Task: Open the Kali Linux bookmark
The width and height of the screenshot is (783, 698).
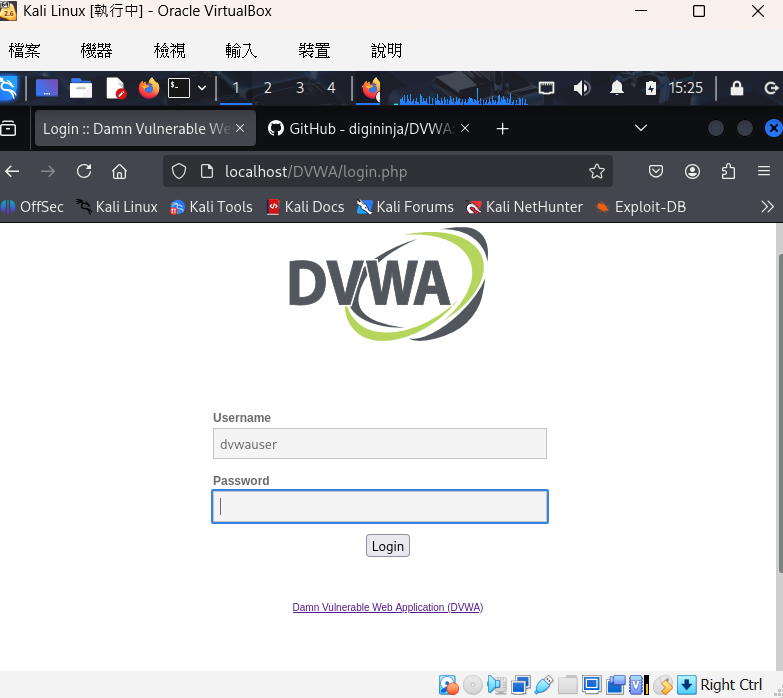Action: click(x=117, y=207)
